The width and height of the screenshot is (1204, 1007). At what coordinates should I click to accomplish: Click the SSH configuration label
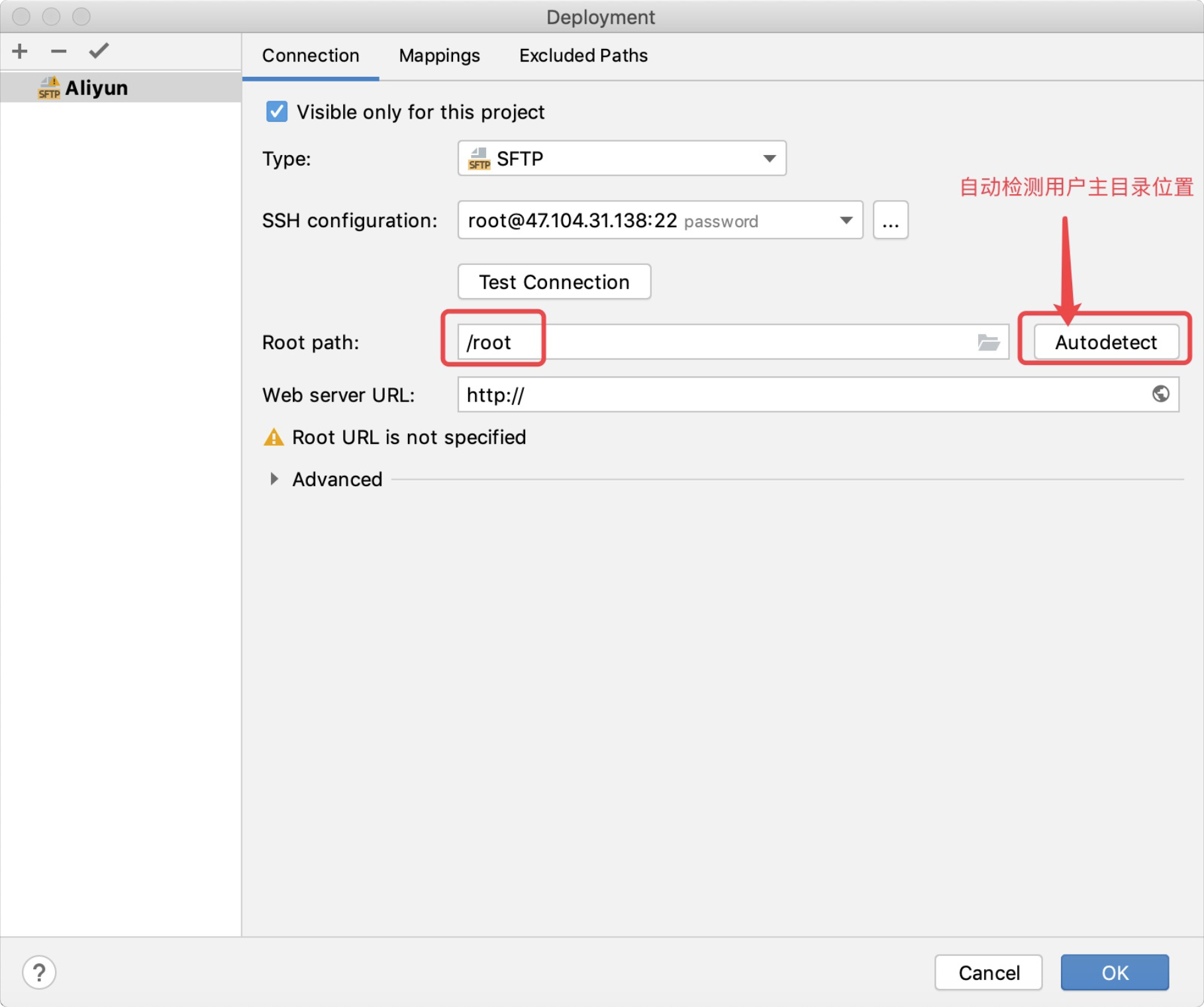(x=350, y=221)
